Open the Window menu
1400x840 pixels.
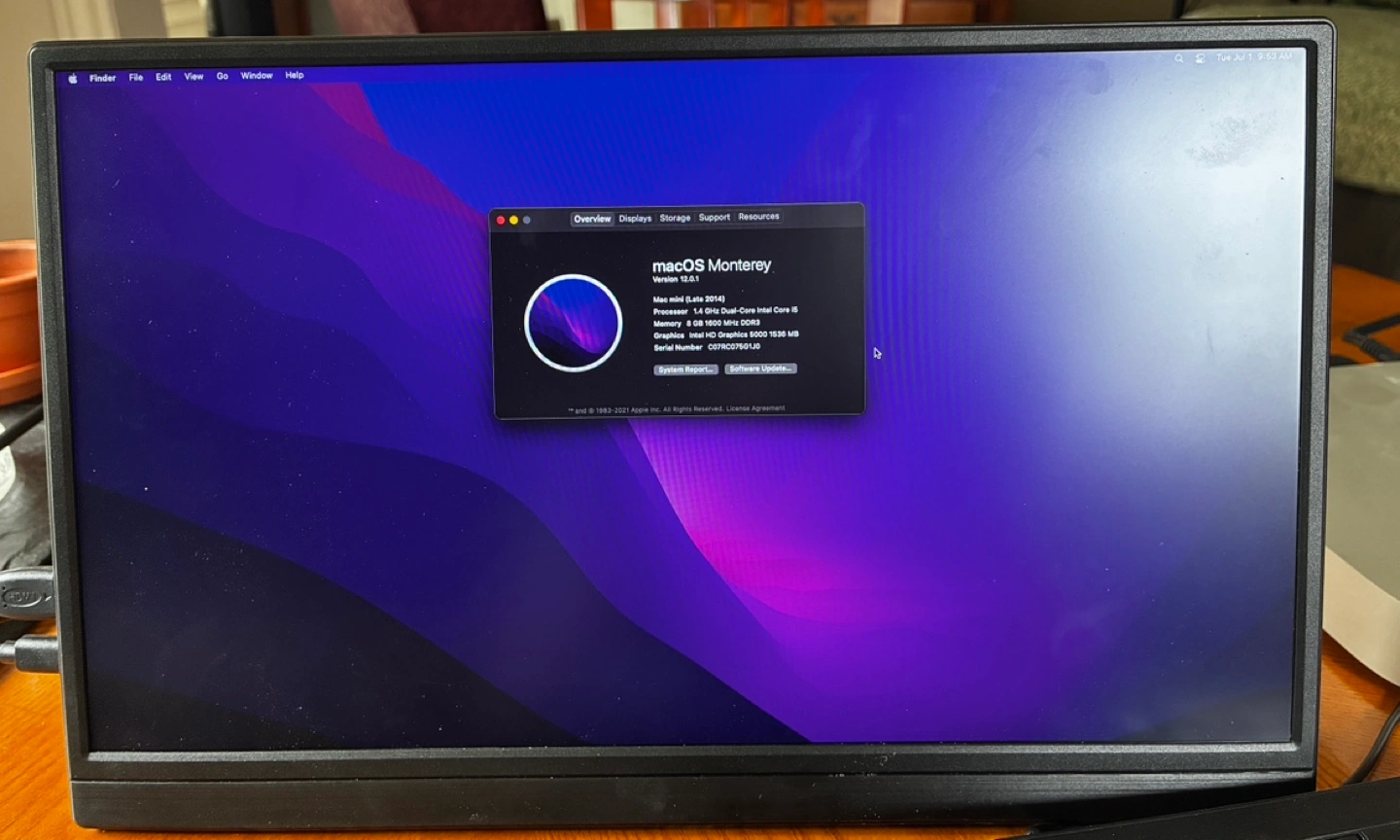pos(257,75)
